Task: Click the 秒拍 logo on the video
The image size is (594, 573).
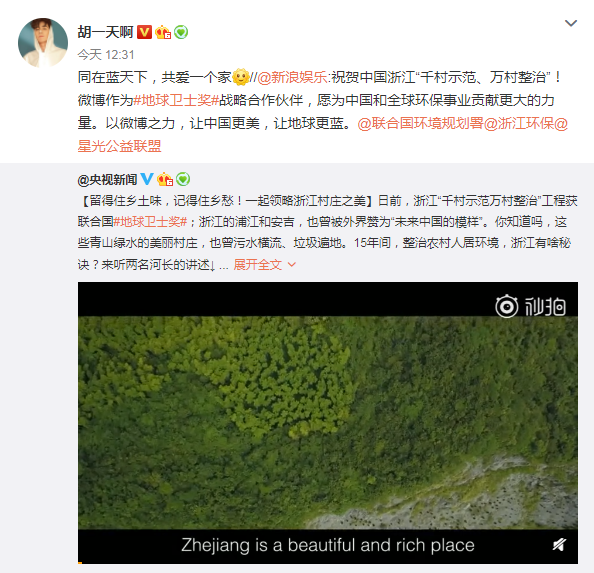Action: (x=531, y=306)
